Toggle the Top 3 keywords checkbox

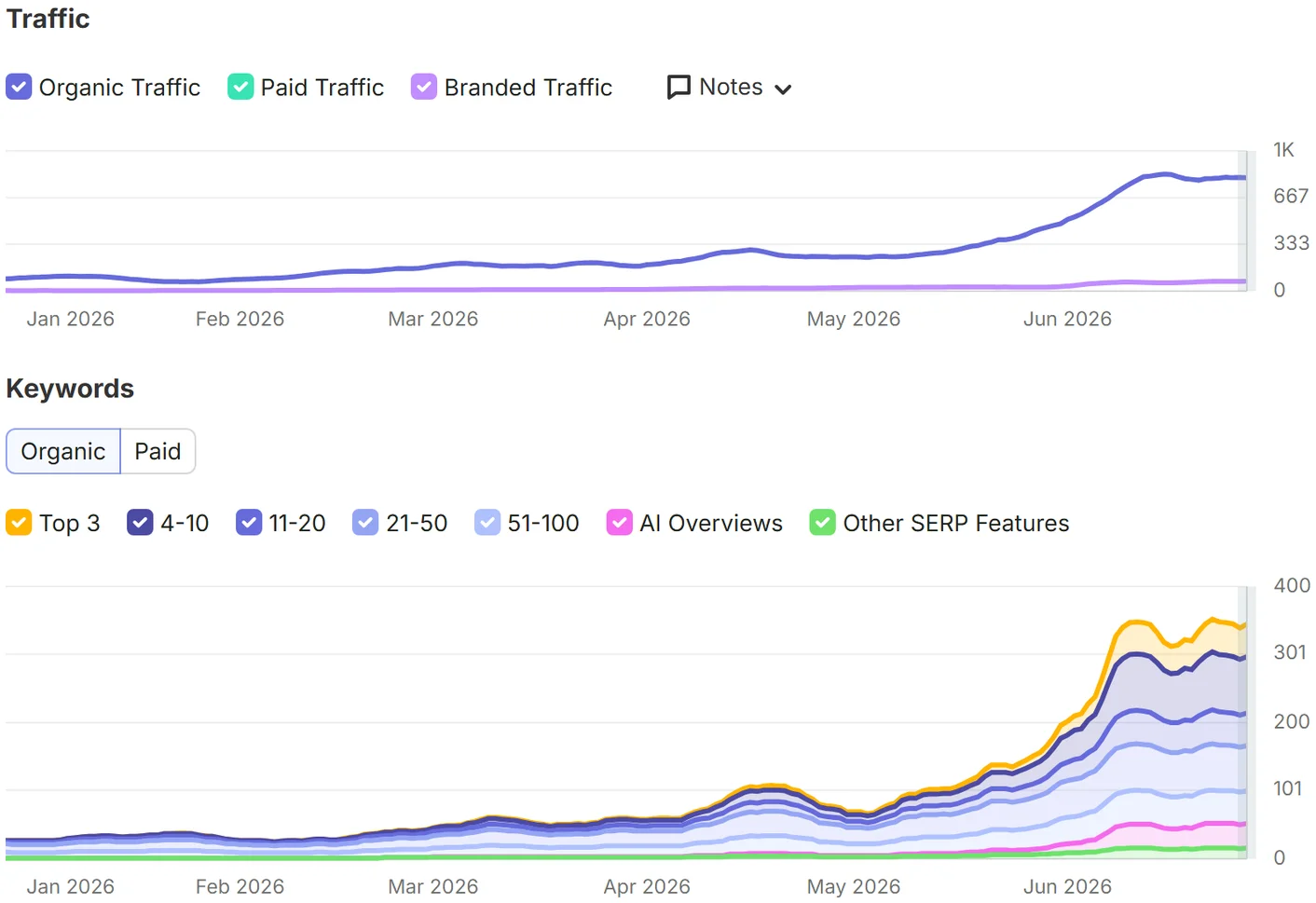[x=19, y=523]
